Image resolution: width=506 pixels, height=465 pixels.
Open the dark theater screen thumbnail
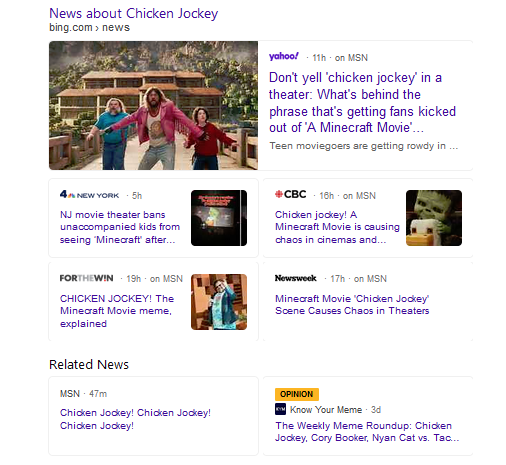click(219, 218)
